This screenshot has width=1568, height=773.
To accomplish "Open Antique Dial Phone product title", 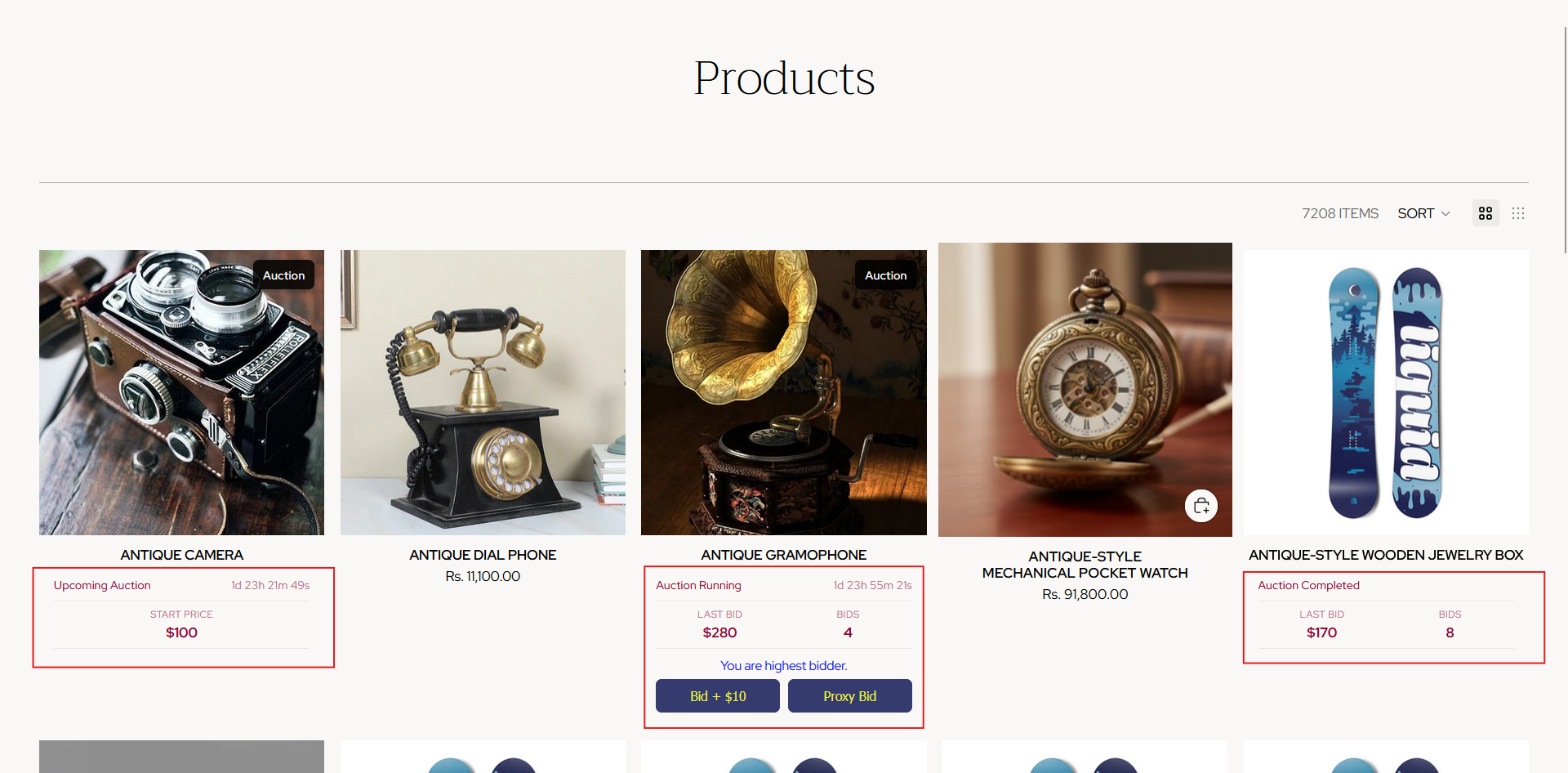I will [x=483, y=555].
